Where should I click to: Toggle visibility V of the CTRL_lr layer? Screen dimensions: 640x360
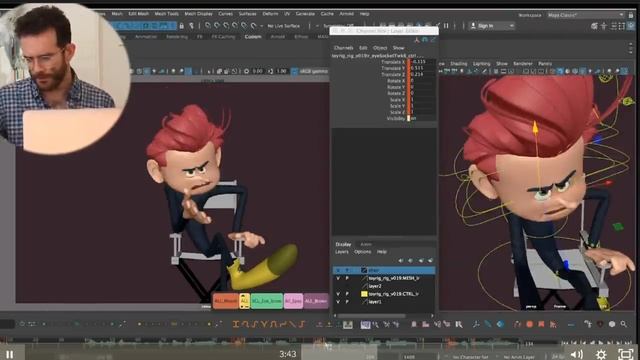click(x=338, y=293)
